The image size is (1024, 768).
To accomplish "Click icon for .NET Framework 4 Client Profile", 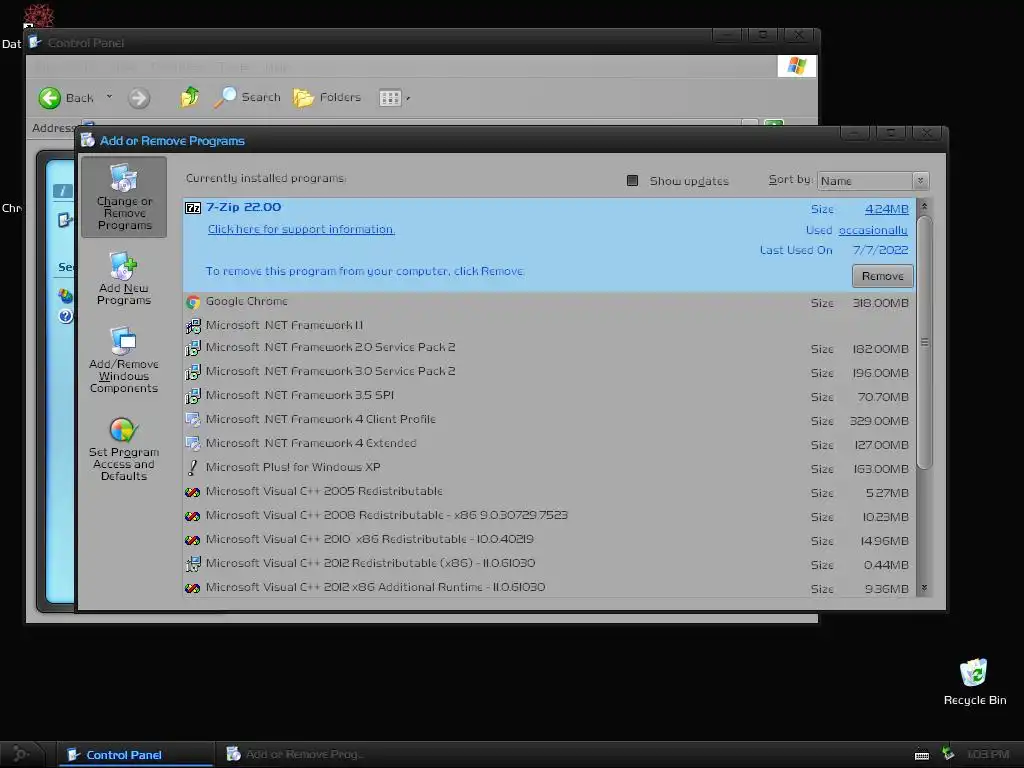I will pos(193,420).
